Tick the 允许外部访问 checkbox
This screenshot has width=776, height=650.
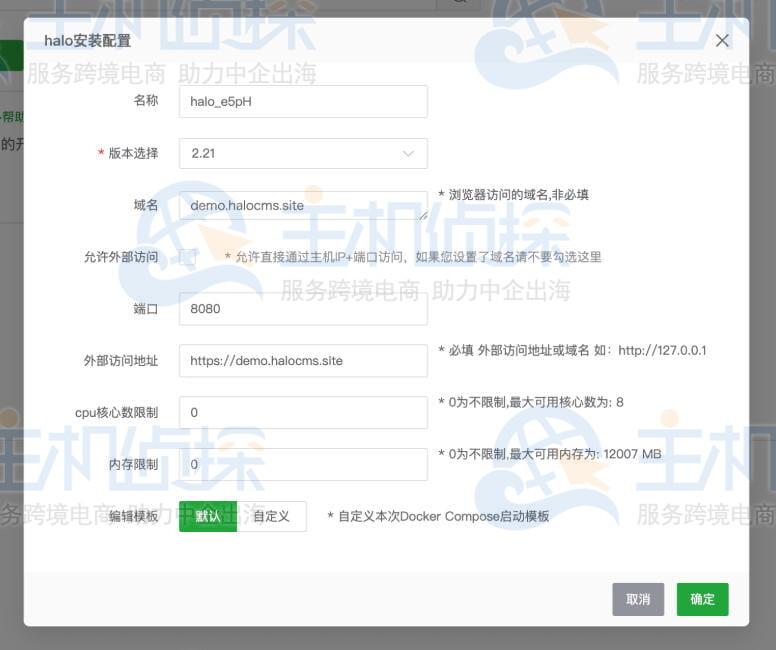coord(188,257)
